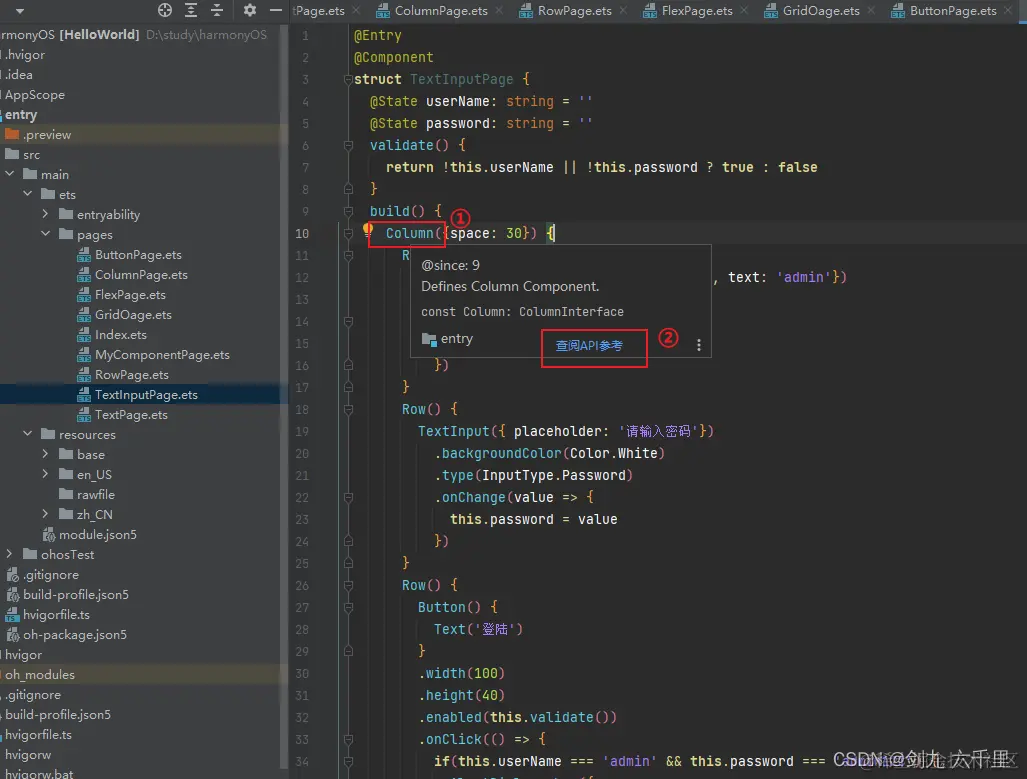The height and width of the screenshot is (779, 1027).
Task: Fold the Row block at line 18
Action: click(x=348, y=409)
